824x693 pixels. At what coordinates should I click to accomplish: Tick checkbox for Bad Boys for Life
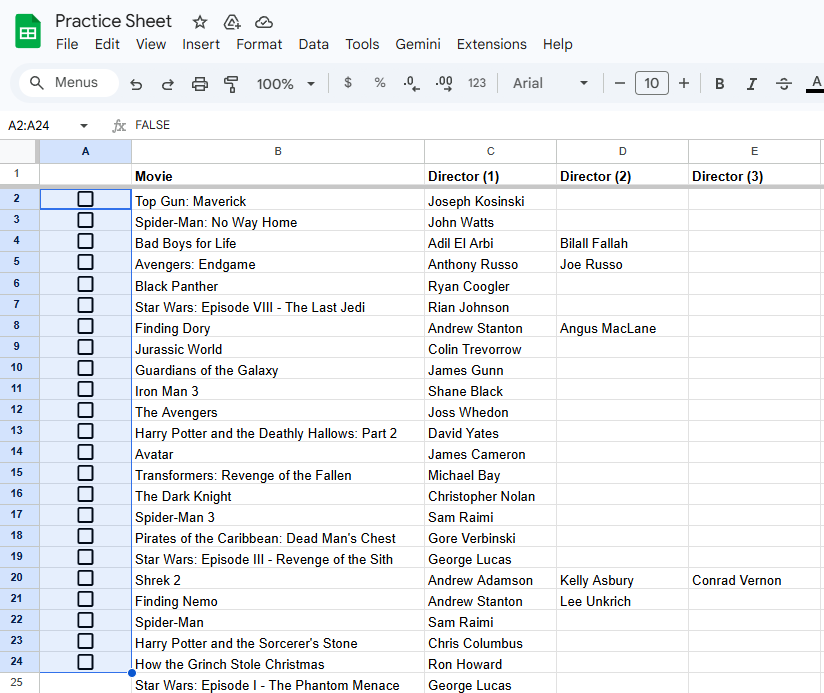click(x=85, y=241)
